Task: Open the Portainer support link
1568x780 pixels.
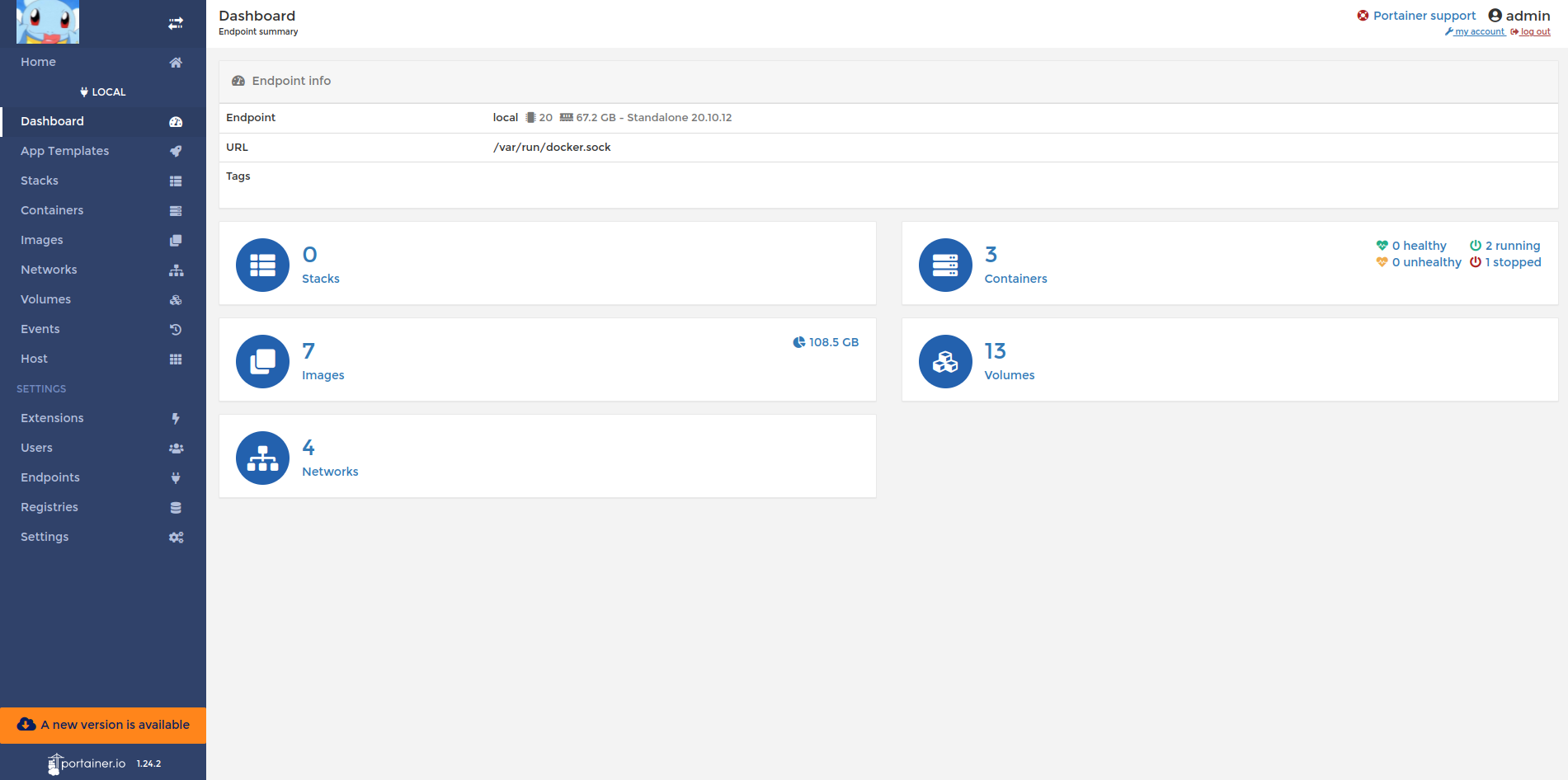Action: pyautogui.click(x=1424, y=16)
